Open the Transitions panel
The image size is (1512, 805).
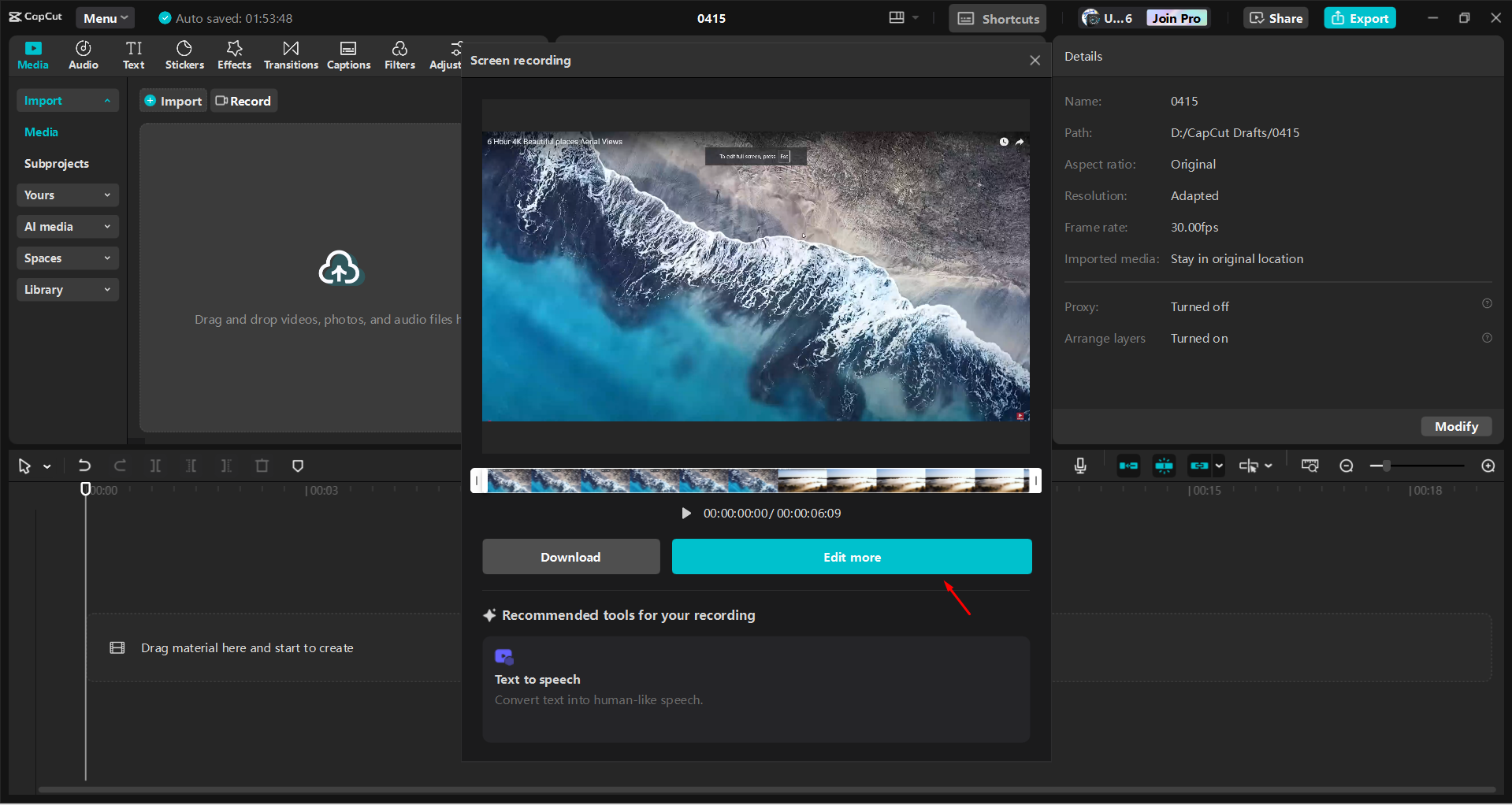pos(290,54)
